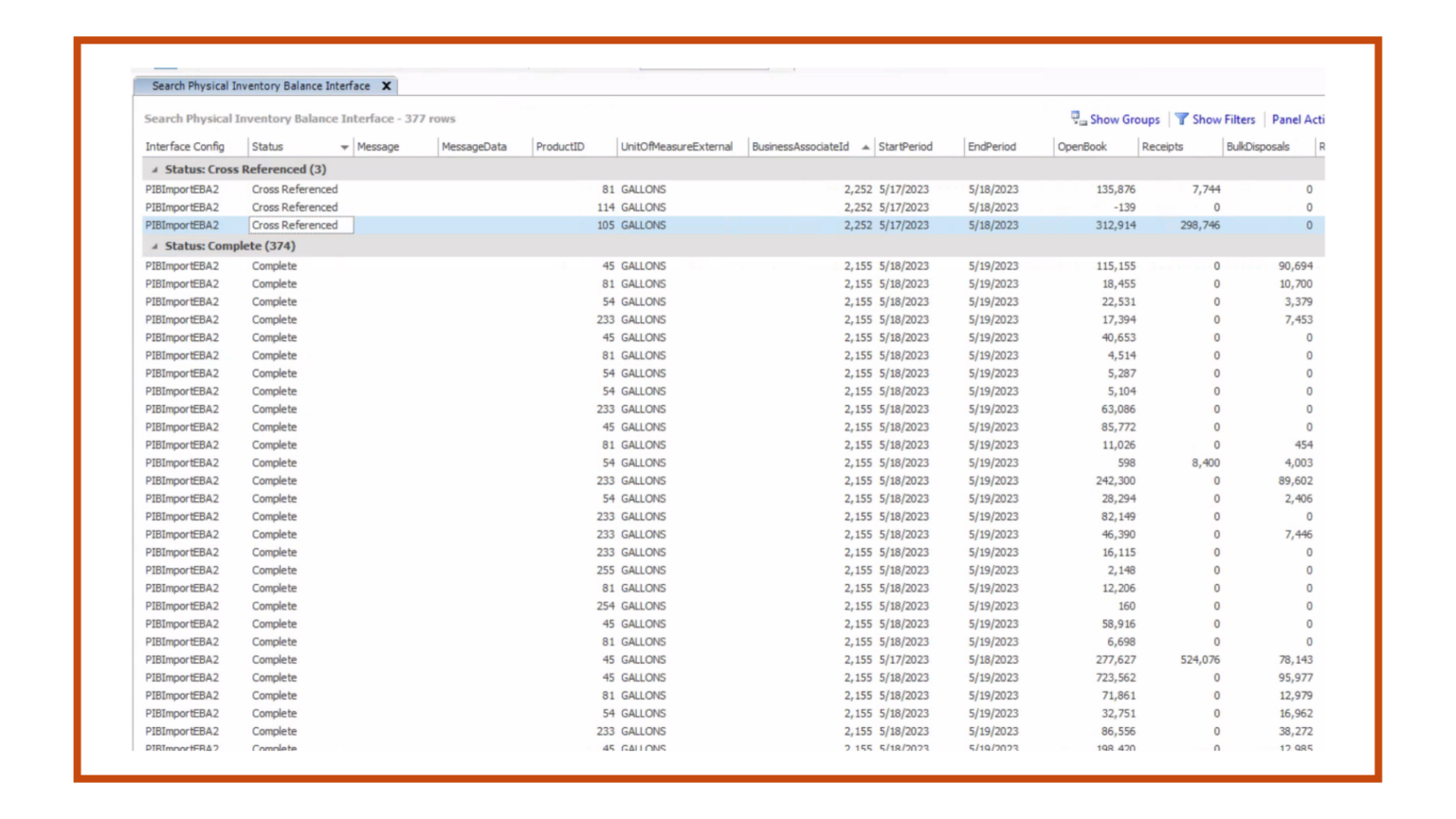Open the Show Filters link
1456x819 pixels.
point(1223,119)
